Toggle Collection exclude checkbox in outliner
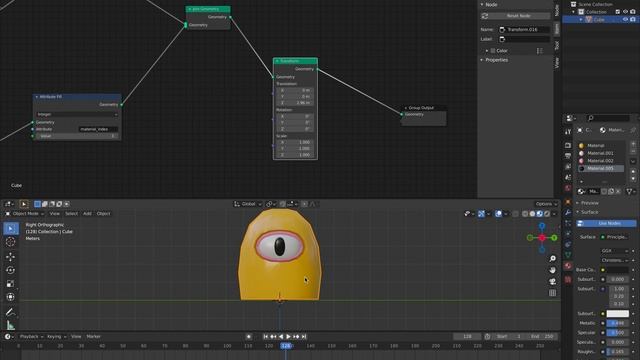 [x=618, y=12]
